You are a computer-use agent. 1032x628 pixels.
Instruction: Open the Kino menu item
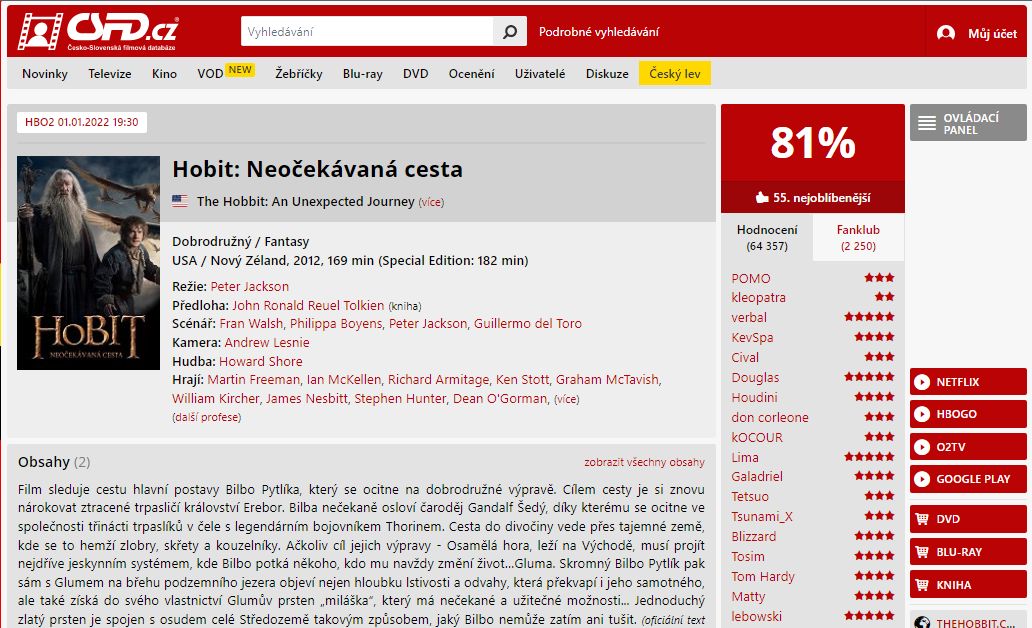(164, 74)
